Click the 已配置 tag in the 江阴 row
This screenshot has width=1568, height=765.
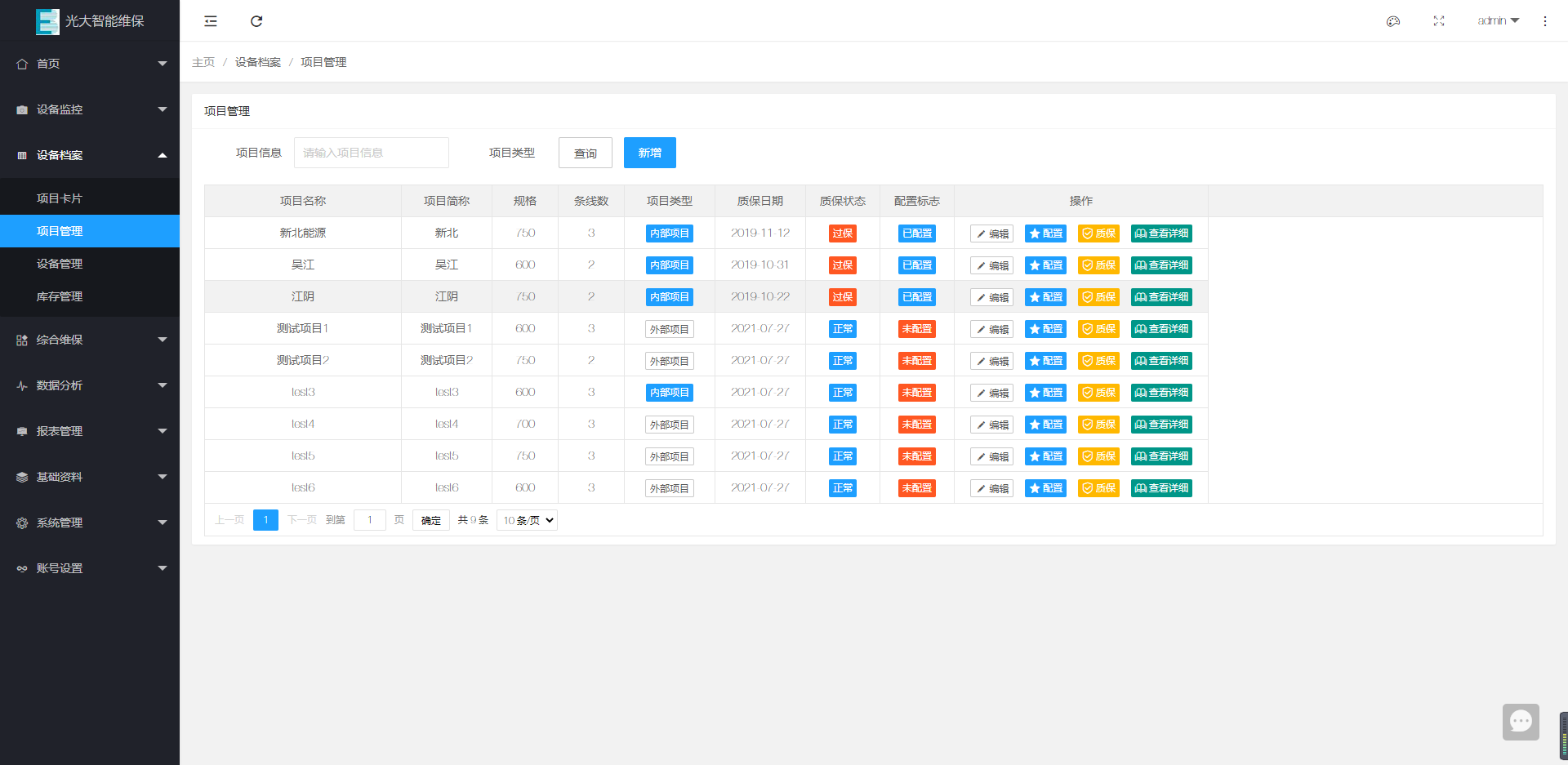[x=917, y=297]
